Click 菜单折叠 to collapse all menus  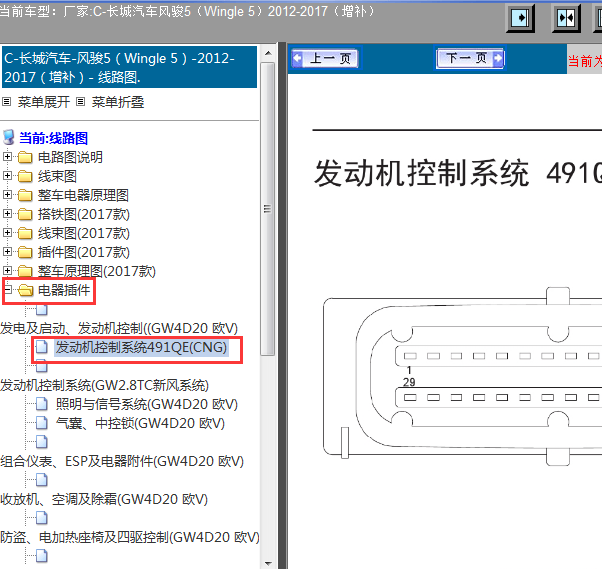pos(117,102)
